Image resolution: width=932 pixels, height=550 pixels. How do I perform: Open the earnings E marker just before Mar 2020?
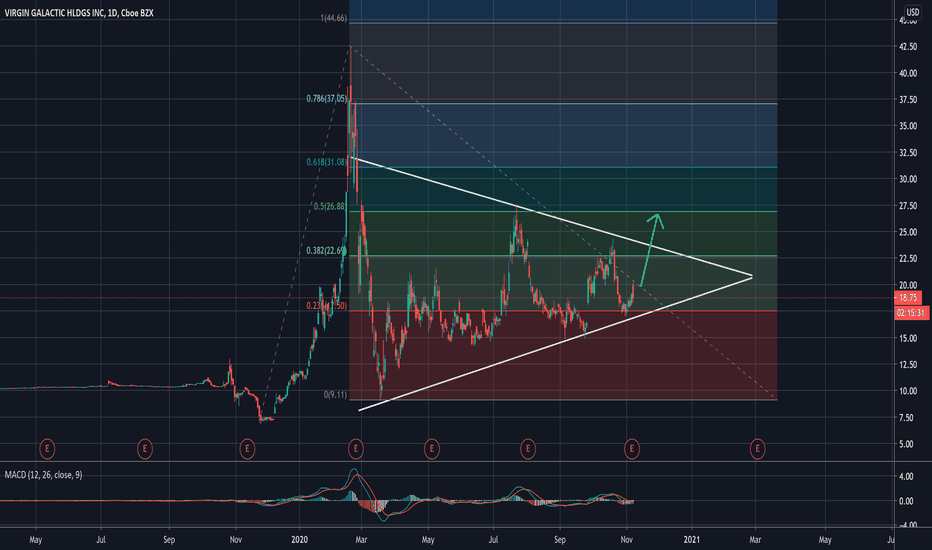coord(355,448)
